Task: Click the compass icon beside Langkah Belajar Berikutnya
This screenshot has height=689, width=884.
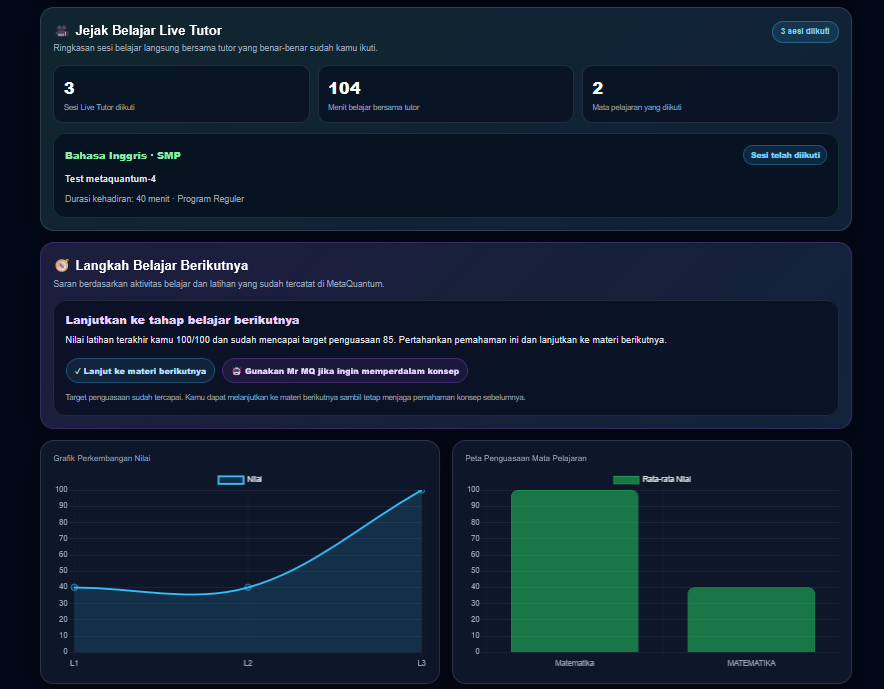Action: click(62, 266)
